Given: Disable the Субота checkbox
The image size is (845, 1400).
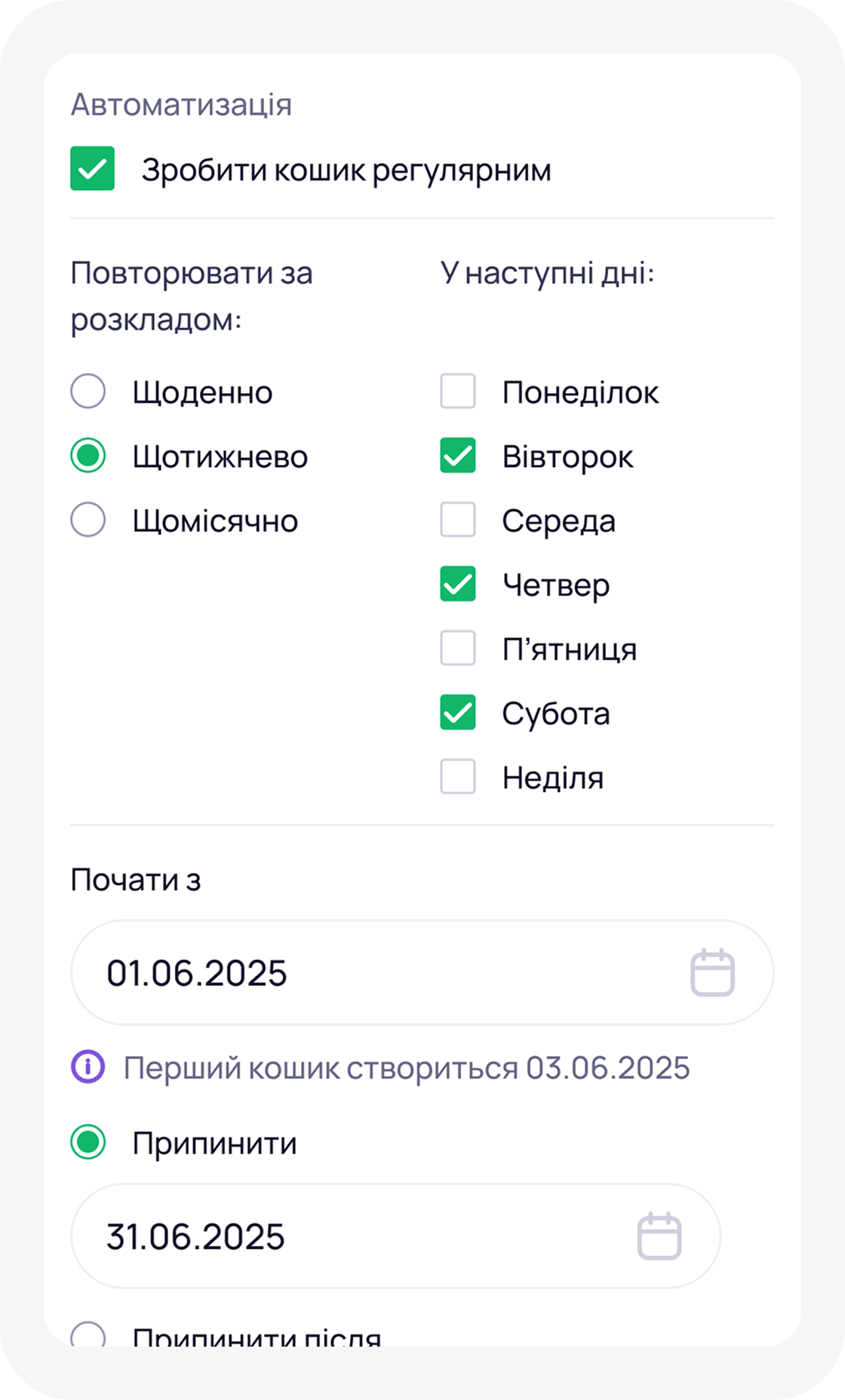Looking at the screenshot, I should click(456, 713).
